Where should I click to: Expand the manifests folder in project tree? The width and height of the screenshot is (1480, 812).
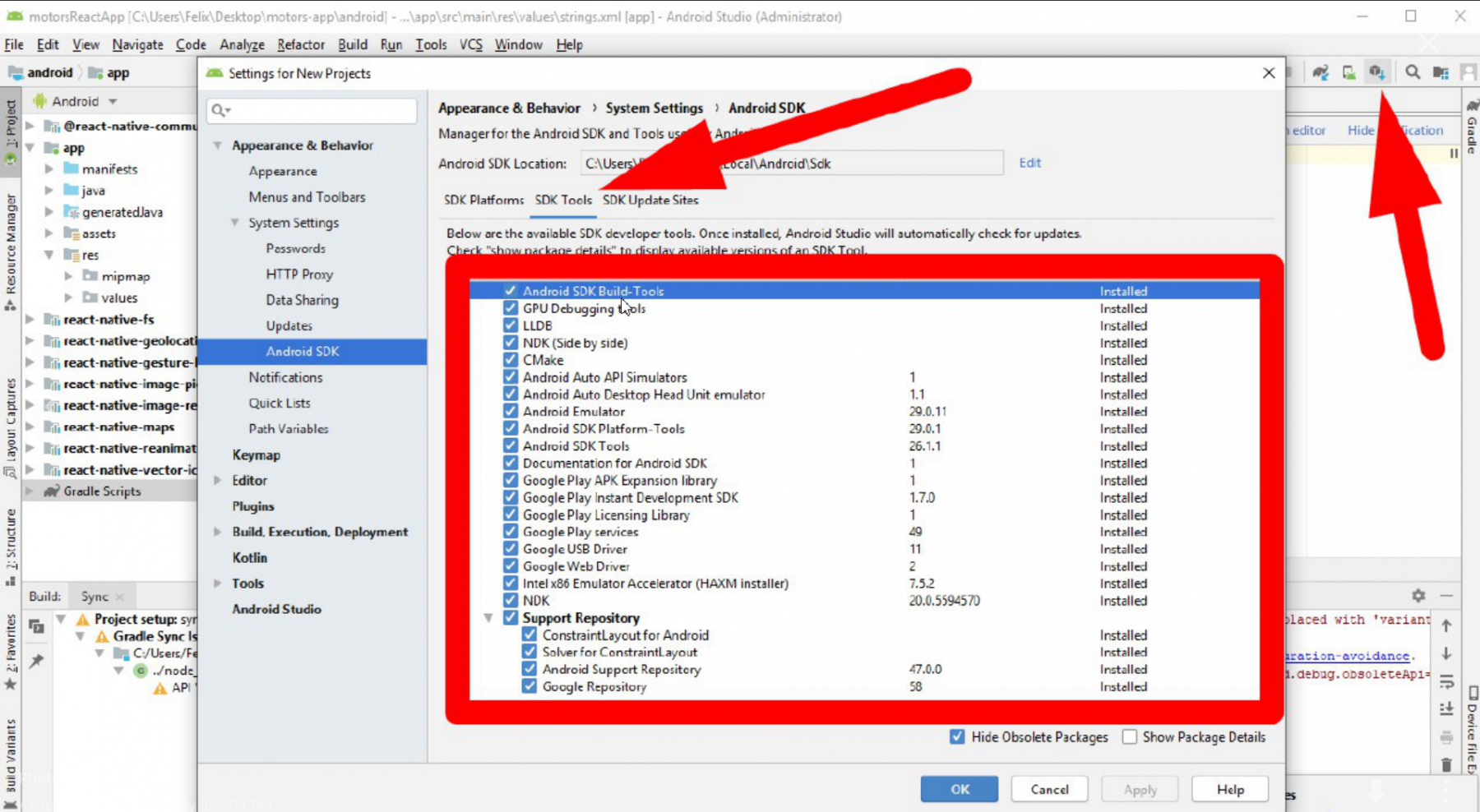(49, 169)
